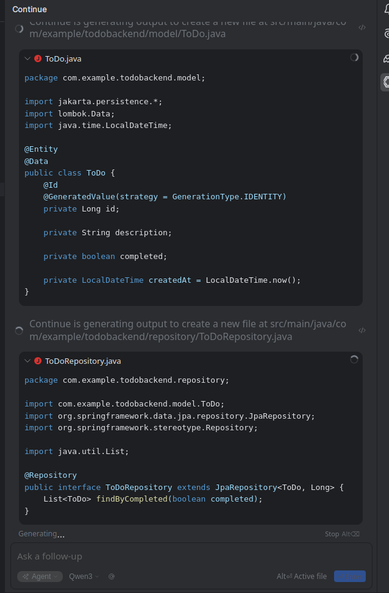Image resolution: width=389 pixels, height=593 pixels.
Task: Click the tools icon next to Qwen3
Action: [112, 576]
